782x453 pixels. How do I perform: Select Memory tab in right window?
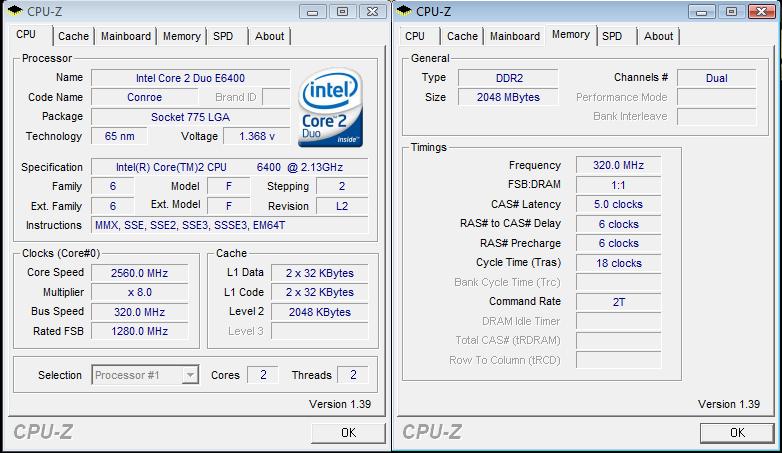coord(571,34)
